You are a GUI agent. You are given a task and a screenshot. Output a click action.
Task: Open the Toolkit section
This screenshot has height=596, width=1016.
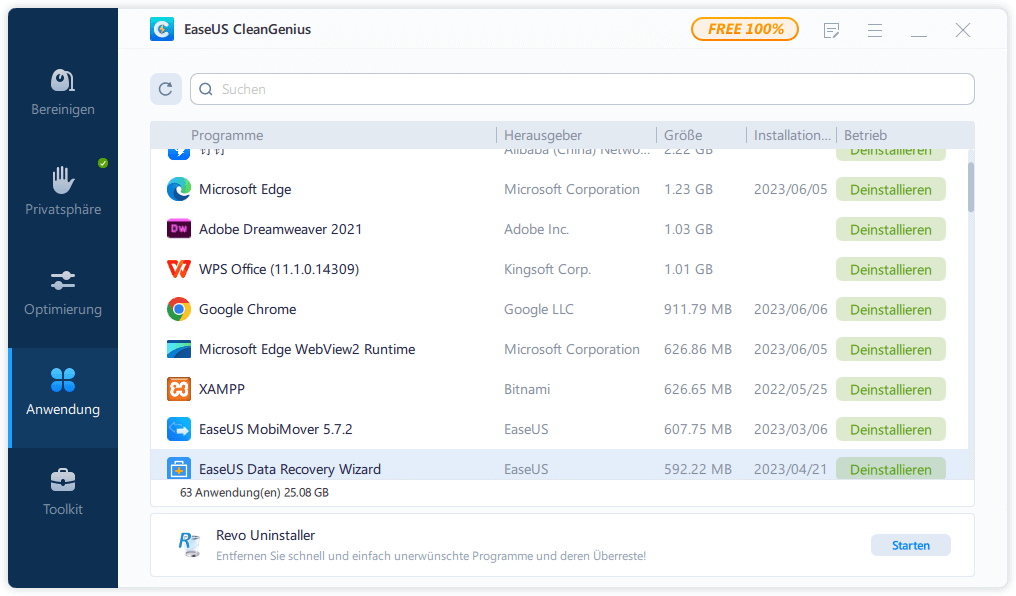63,492
